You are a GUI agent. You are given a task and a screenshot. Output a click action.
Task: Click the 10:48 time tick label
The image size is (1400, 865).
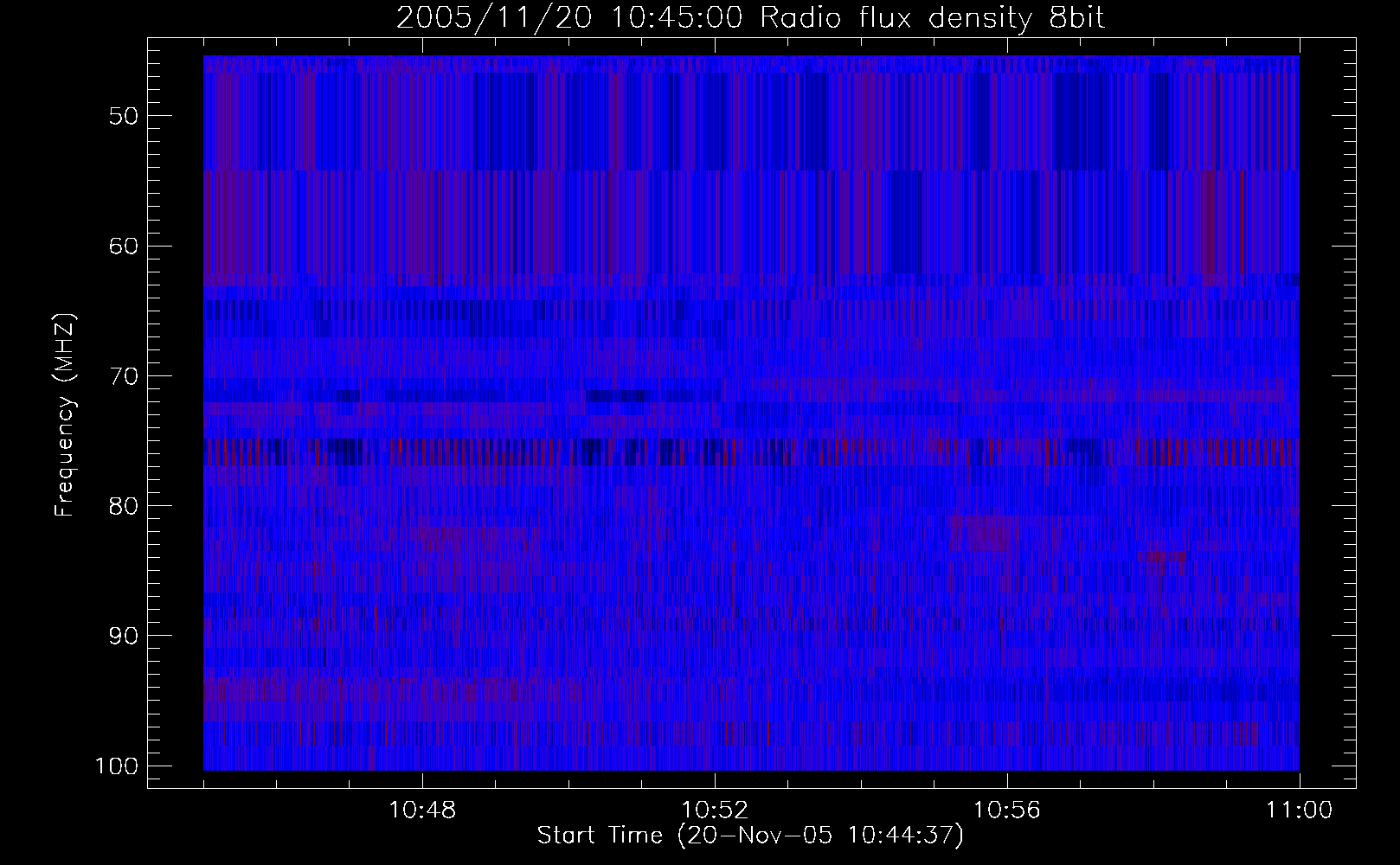click(422, 811)
